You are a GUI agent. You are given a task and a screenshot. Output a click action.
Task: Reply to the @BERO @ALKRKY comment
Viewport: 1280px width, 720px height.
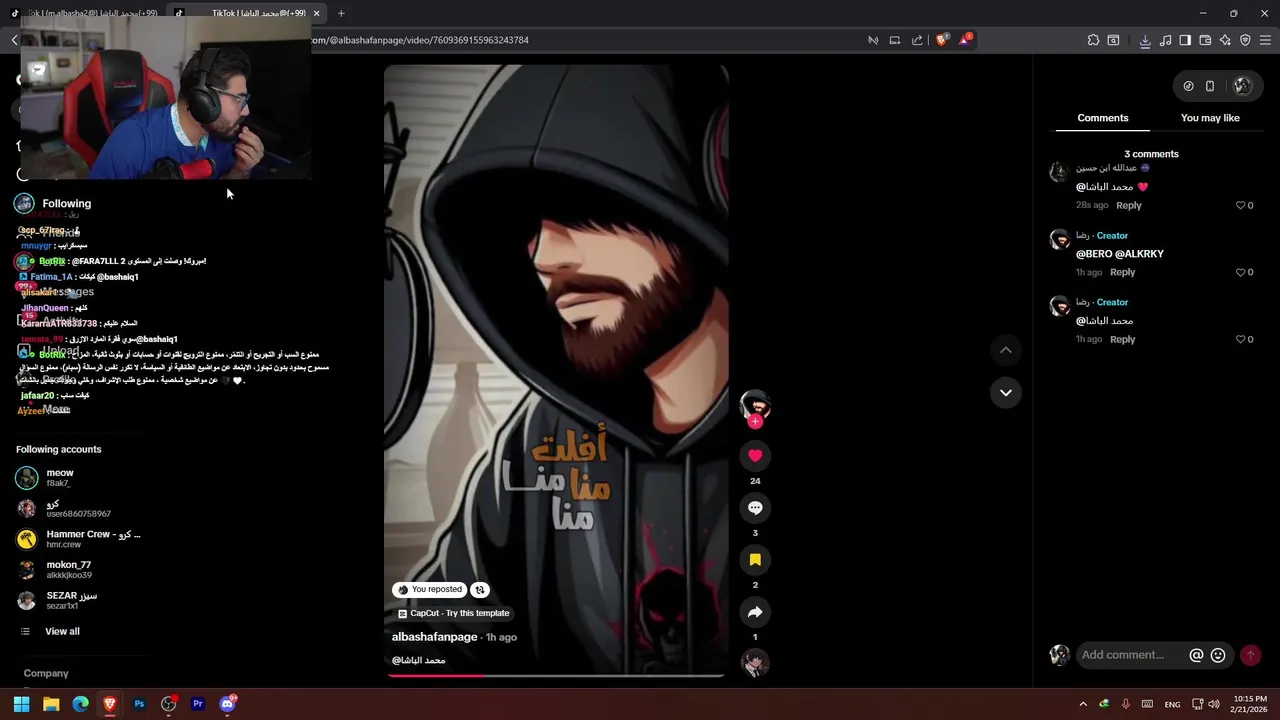[x=1122, y=272]
